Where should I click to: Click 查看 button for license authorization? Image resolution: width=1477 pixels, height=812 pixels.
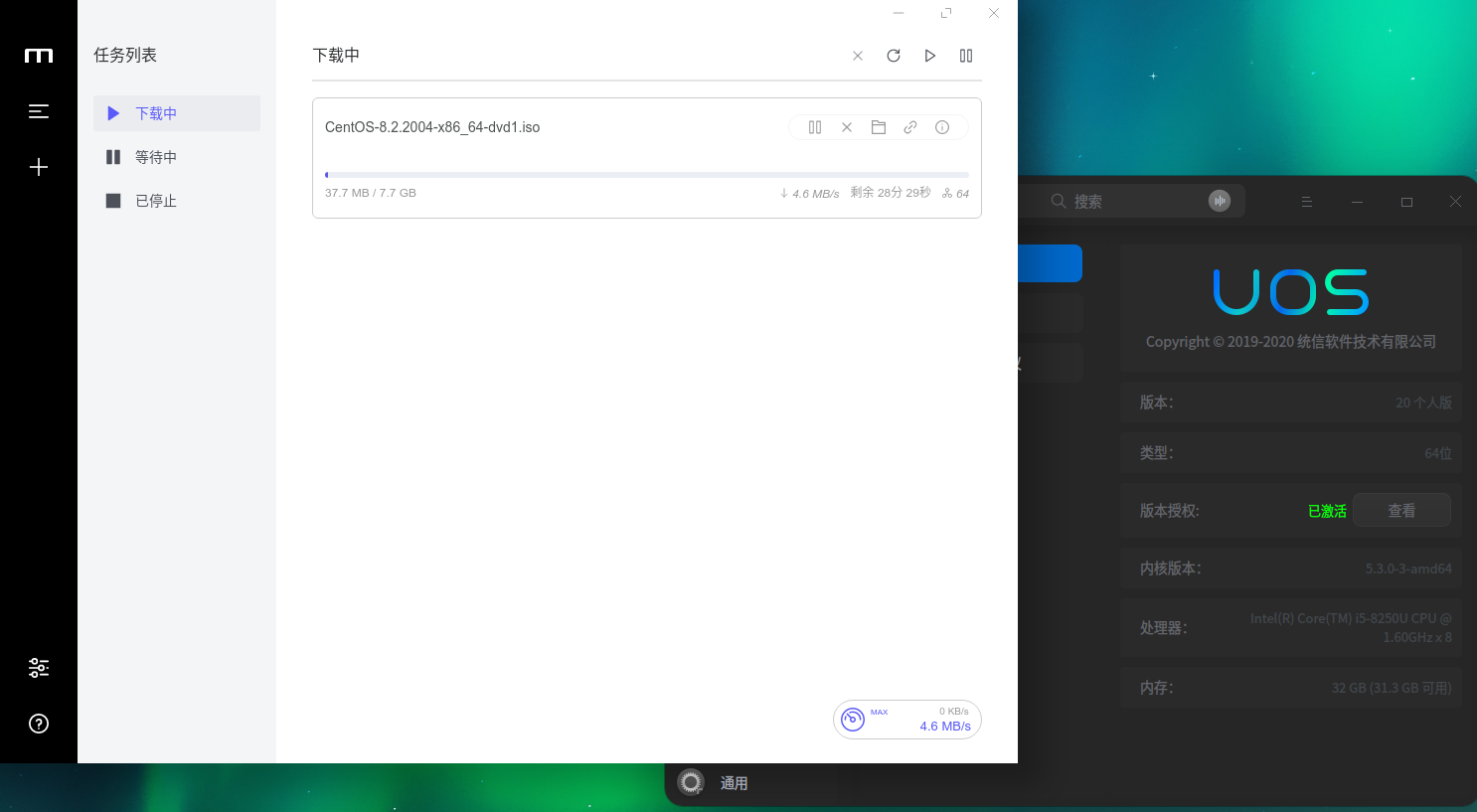pyautogui.click(x=1401, y=510)
